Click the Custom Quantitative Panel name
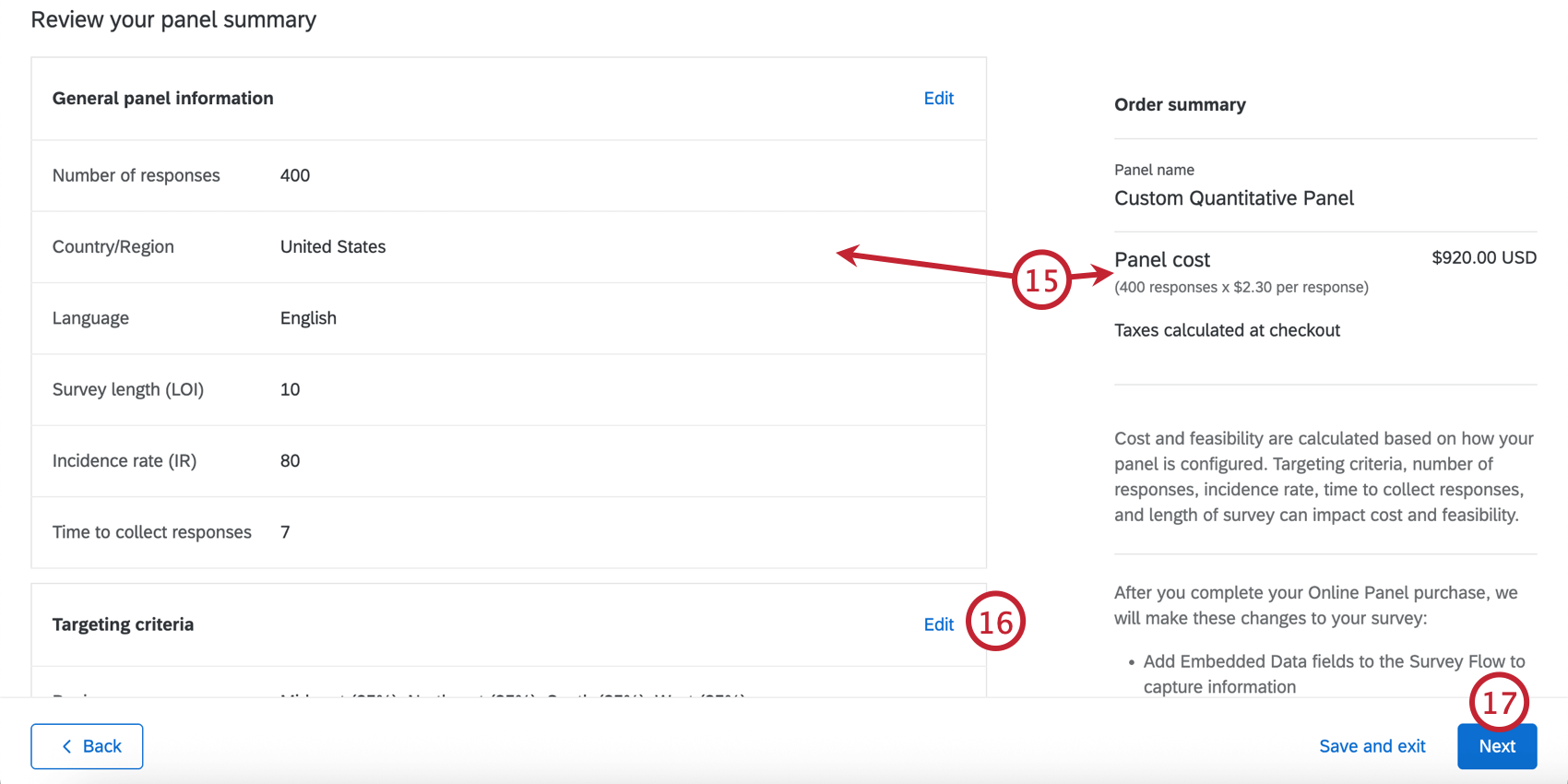1568x784 pixels. (x=1233, y=198)
